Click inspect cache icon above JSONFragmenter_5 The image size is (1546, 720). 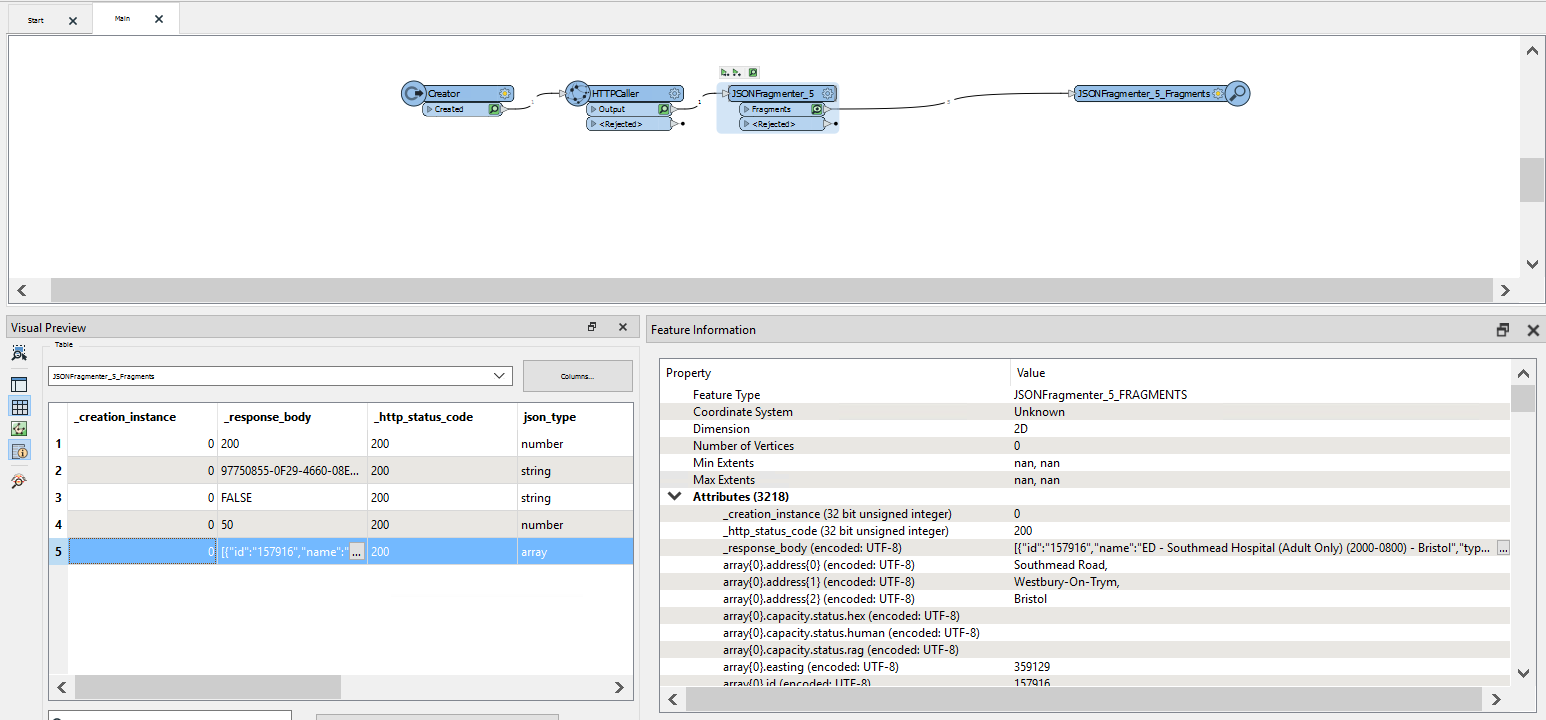(753, 72)
